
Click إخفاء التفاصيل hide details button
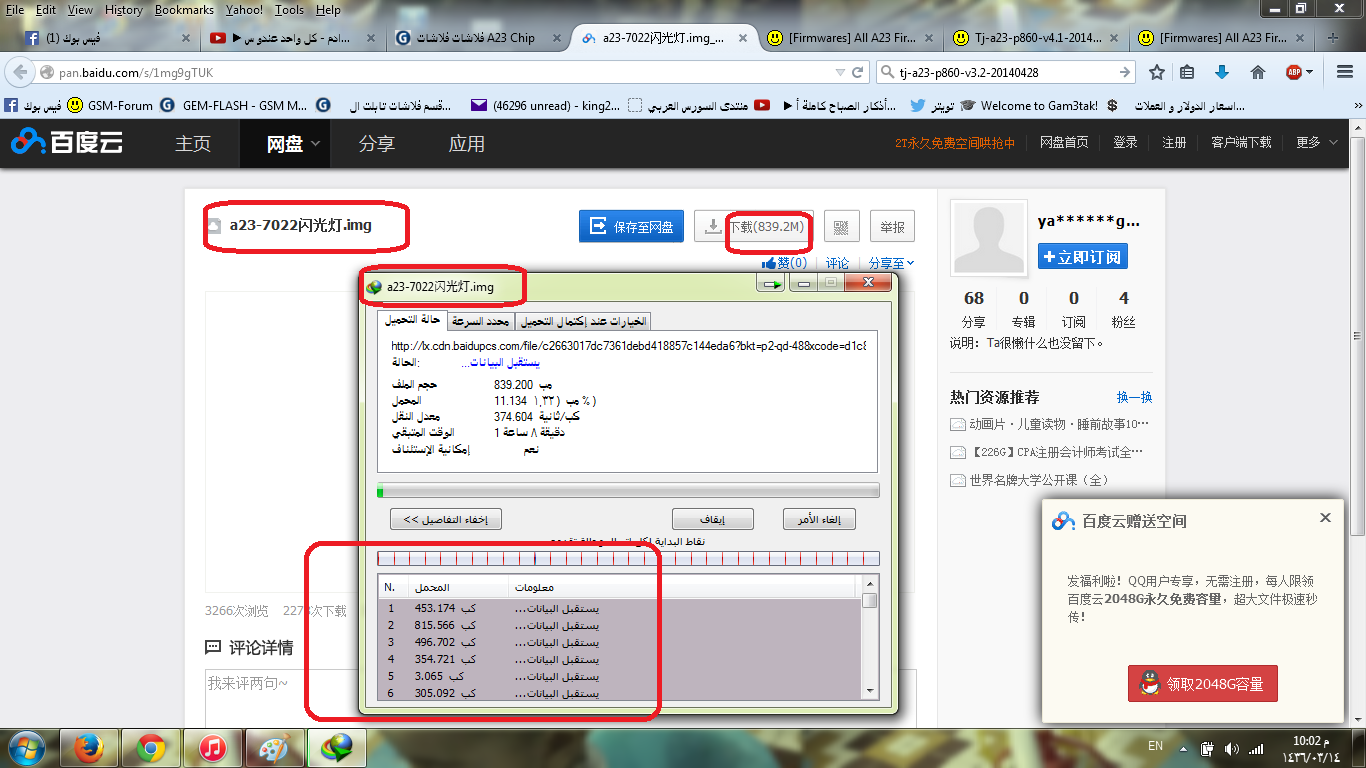coord(446,520)
